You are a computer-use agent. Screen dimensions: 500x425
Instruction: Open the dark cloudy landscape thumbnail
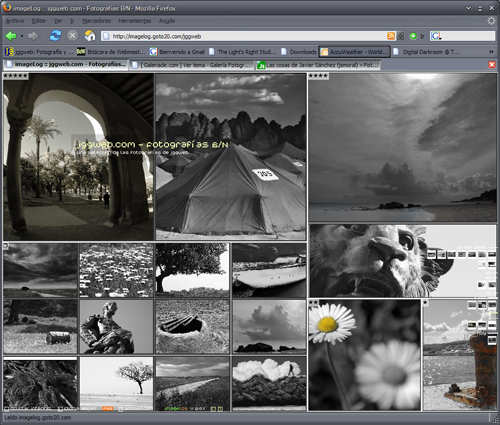click(x=40, y=270)
